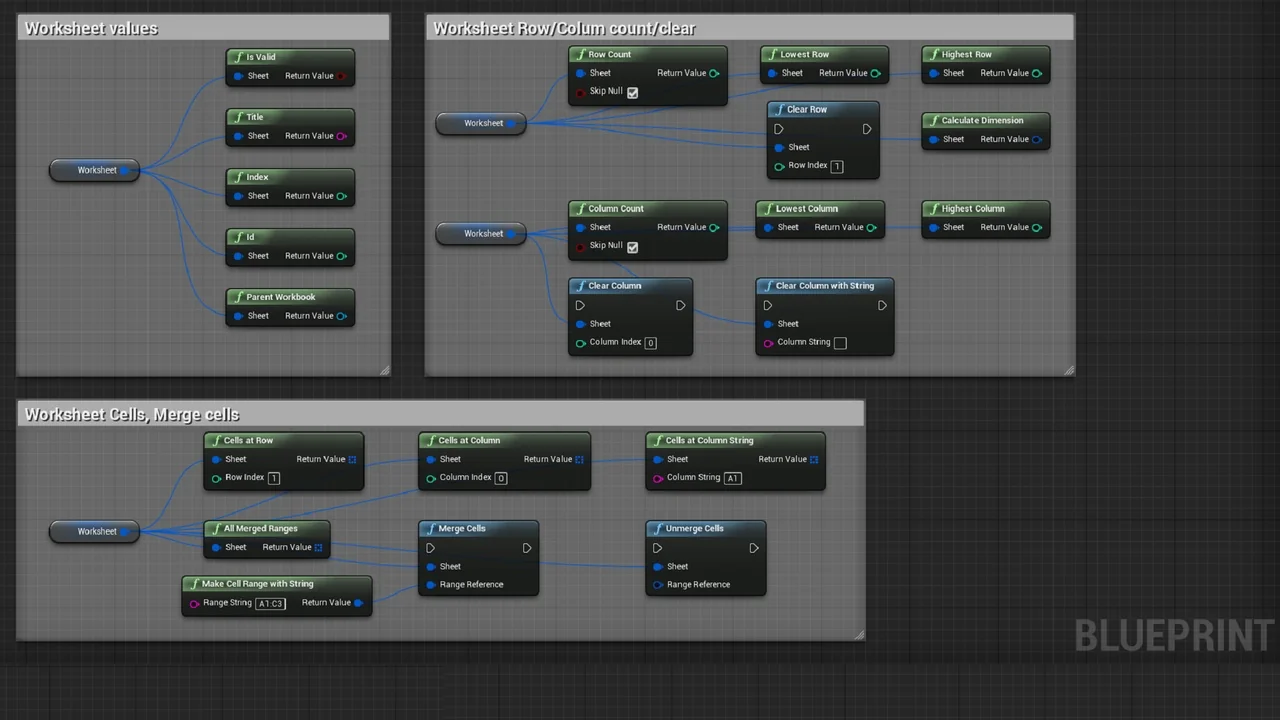The image size is (1280, 720).
Task: Click the Clear Row execution output pin
Action: click(x=866, y=129)
